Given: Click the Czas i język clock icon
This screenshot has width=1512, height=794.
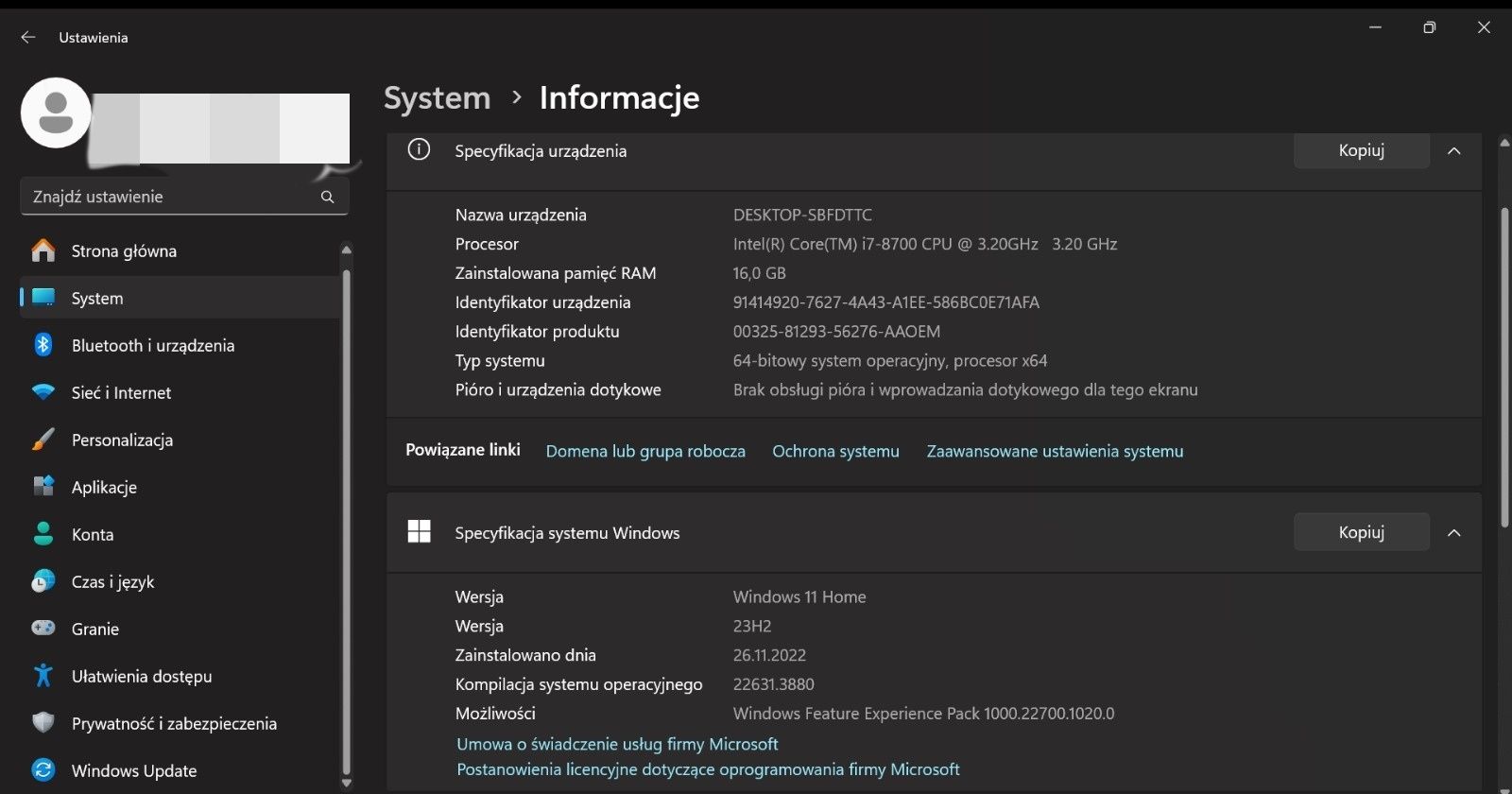Looking at the screenshot, I should tap(43, 581).
